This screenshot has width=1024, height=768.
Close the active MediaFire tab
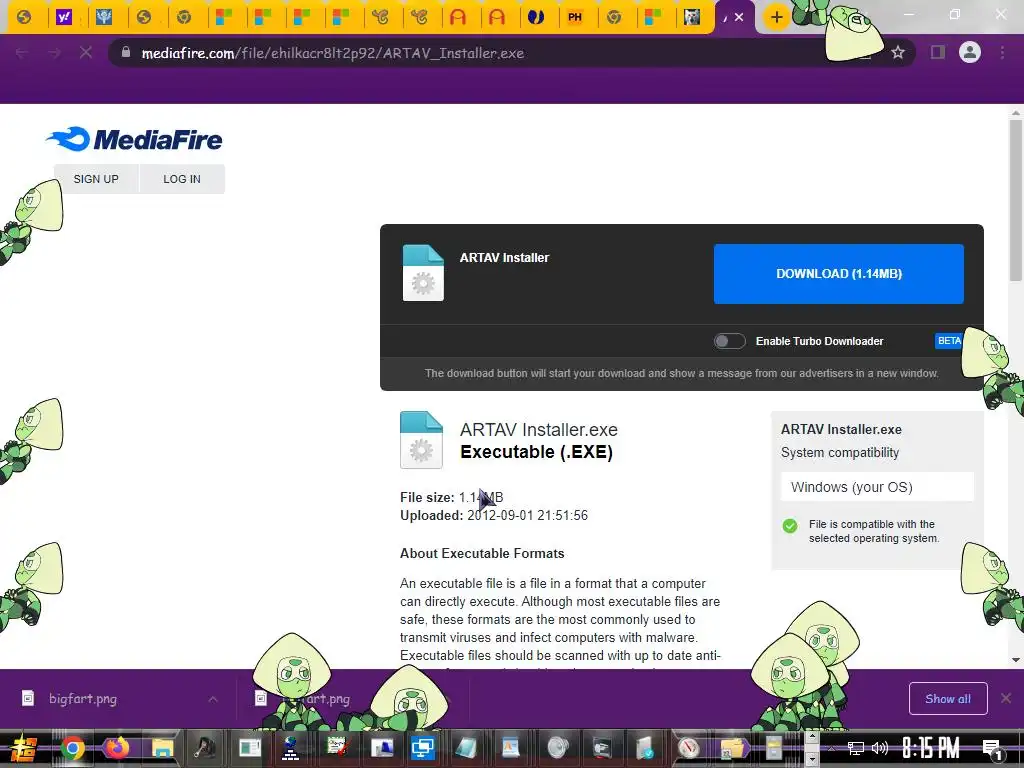point(739,18)
